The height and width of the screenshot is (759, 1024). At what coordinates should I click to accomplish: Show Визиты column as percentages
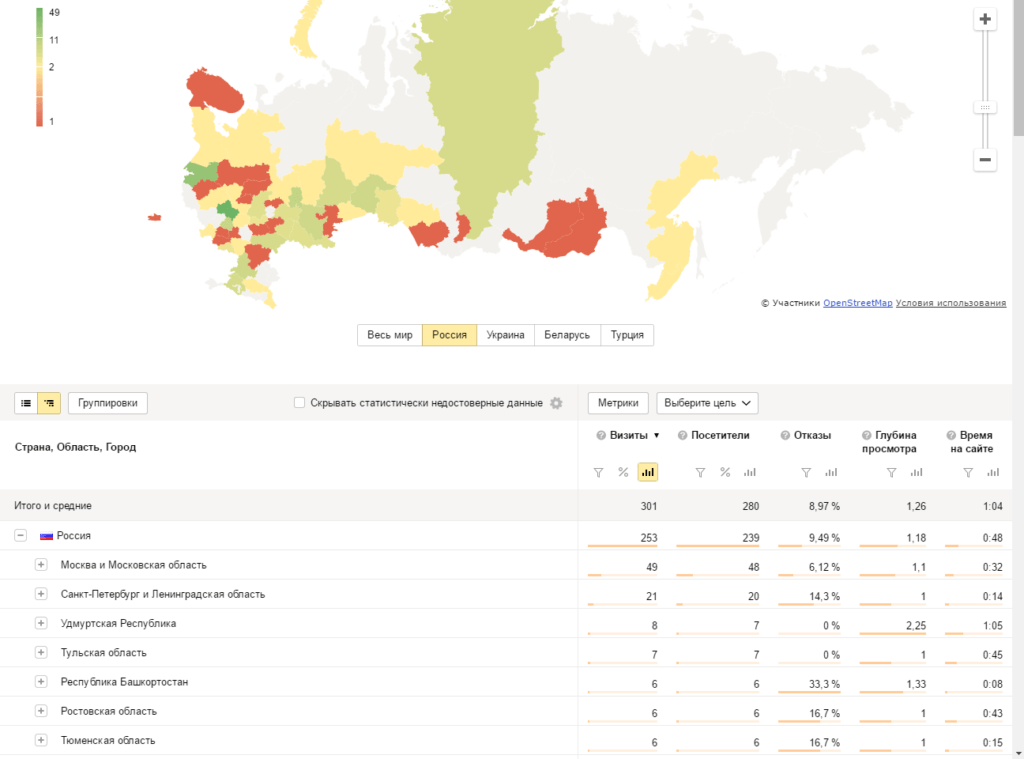pos(623,472)
